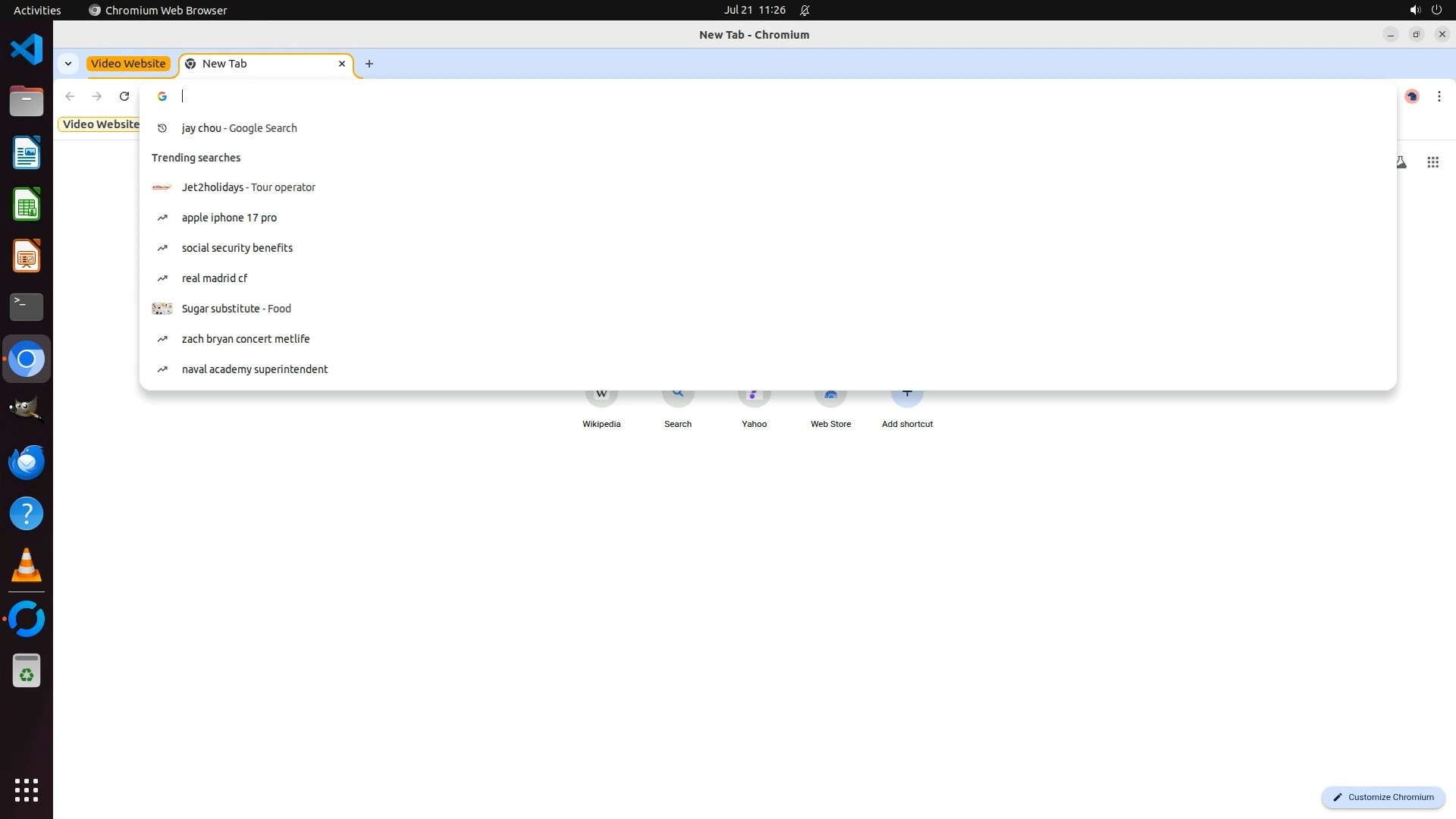Toggle the Video Website tab group
The width and height of the screenshot is (1456, 819).
click(128, 64)
